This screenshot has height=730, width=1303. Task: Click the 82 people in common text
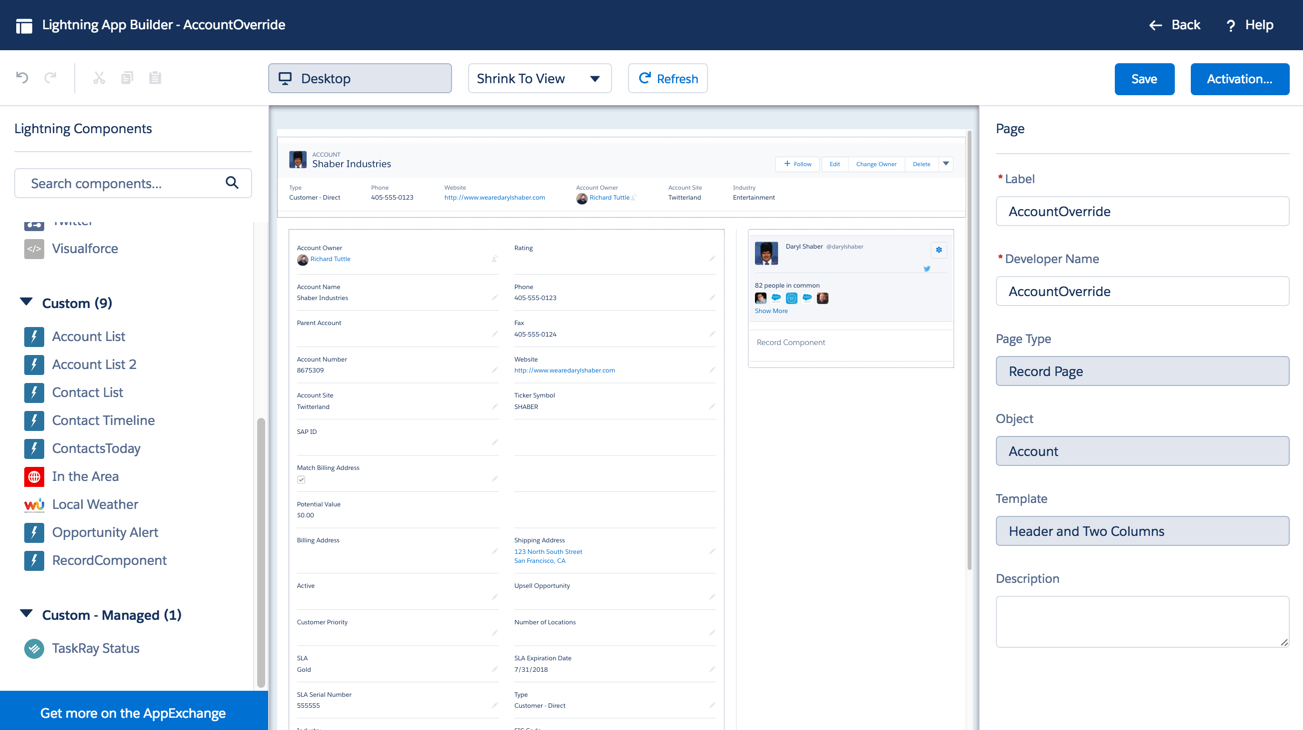(787, 286)
